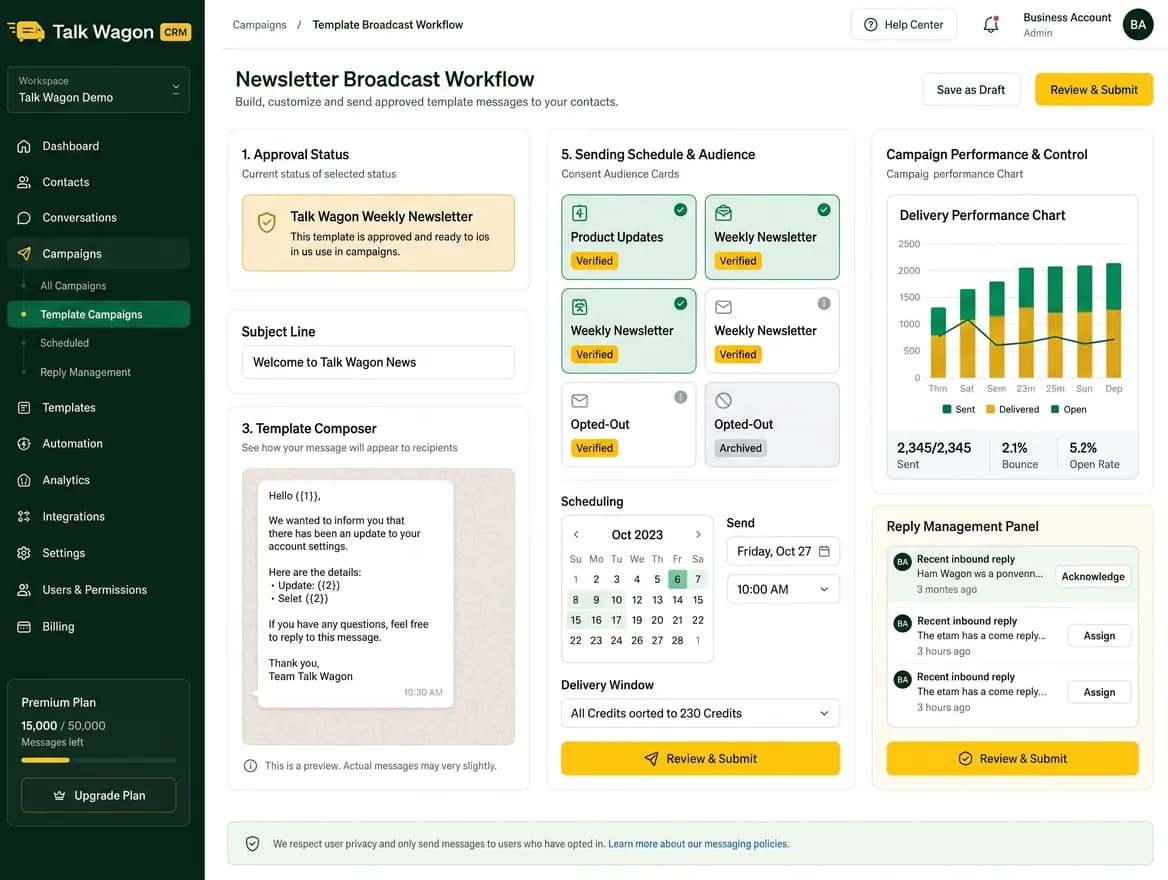Toggle the top-right Weekly Newsletter card checkmark
The width and height of the screenshot is (1168, 880).
(823, 210)
